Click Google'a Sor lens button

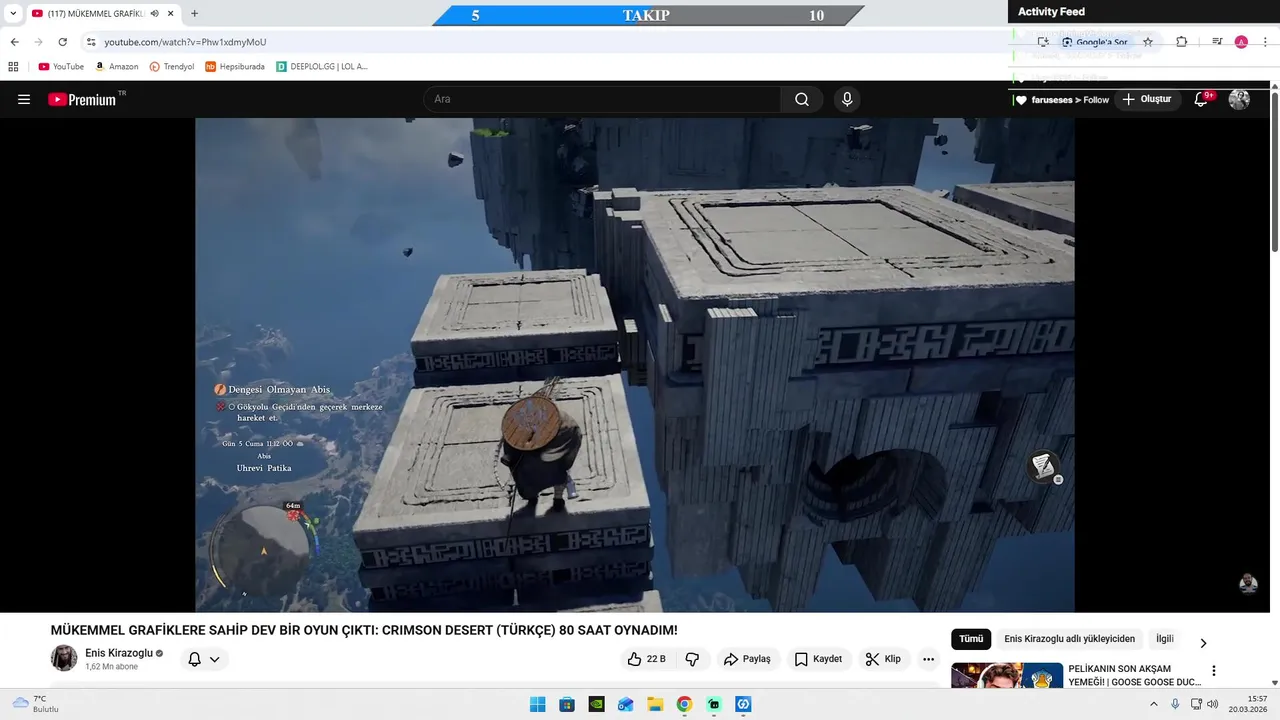(x=1094, y=42)
